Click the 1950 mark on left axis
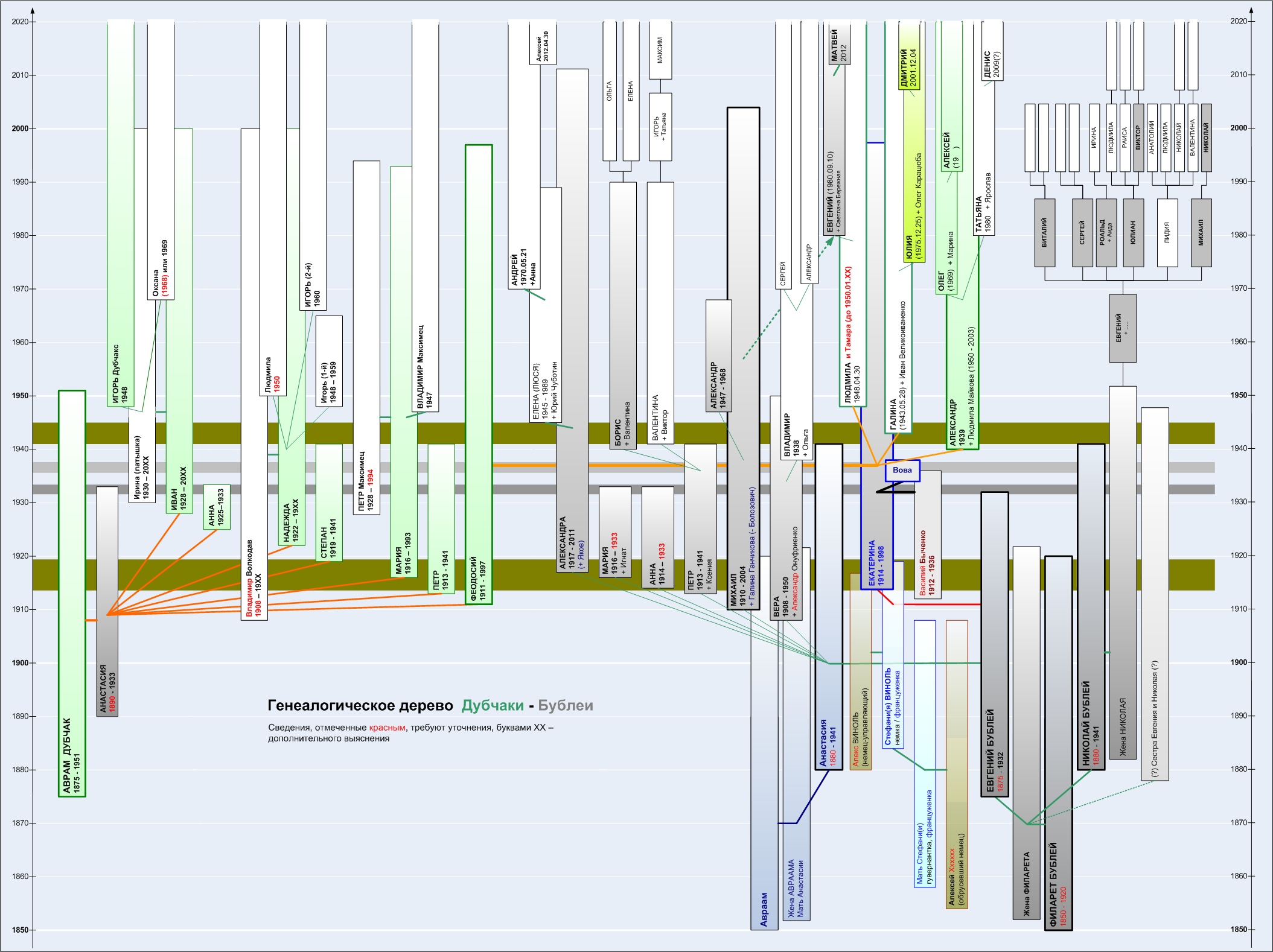 pos(20,396)
